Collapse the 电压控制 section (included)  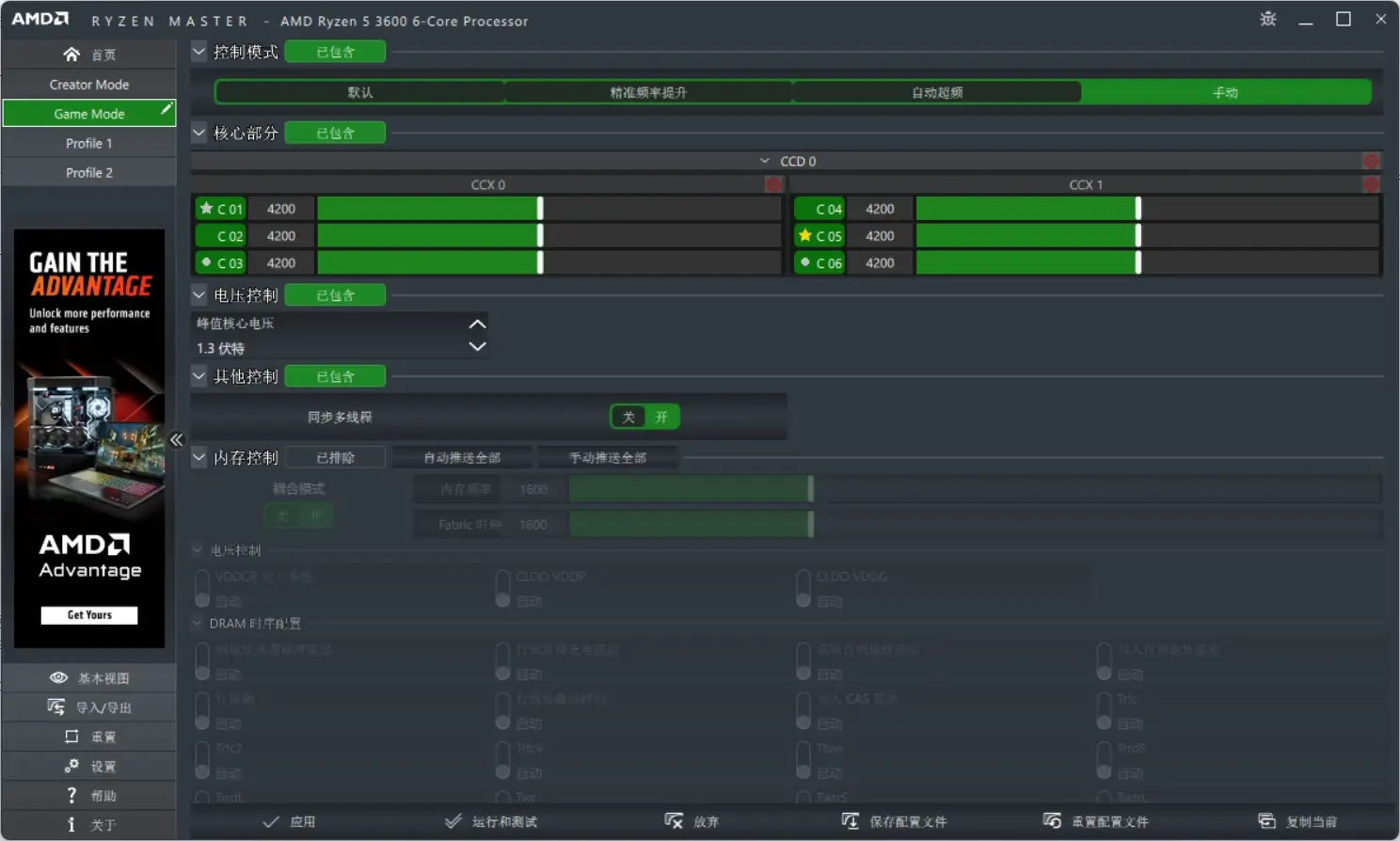(199, 295)
